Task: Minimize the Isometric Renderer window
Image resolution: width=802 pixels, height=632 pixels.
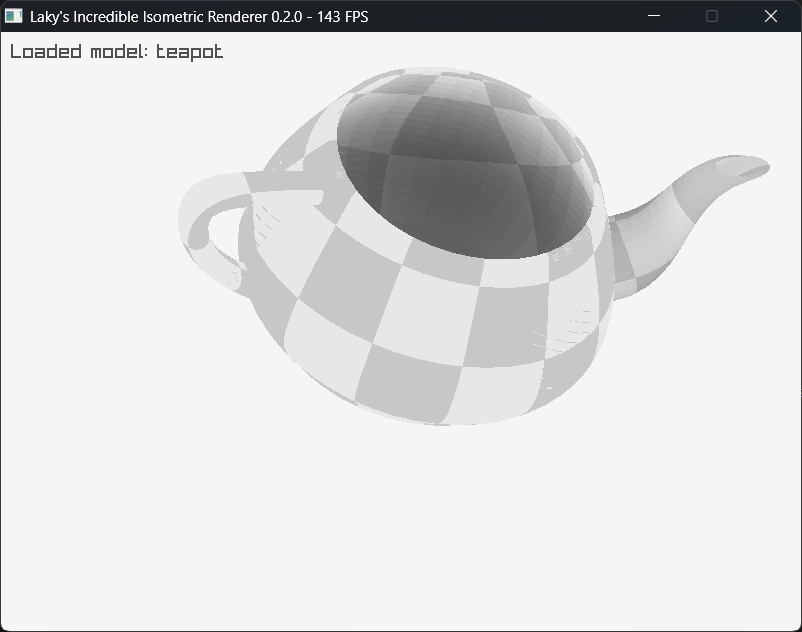Action: [x=654, y=16]
